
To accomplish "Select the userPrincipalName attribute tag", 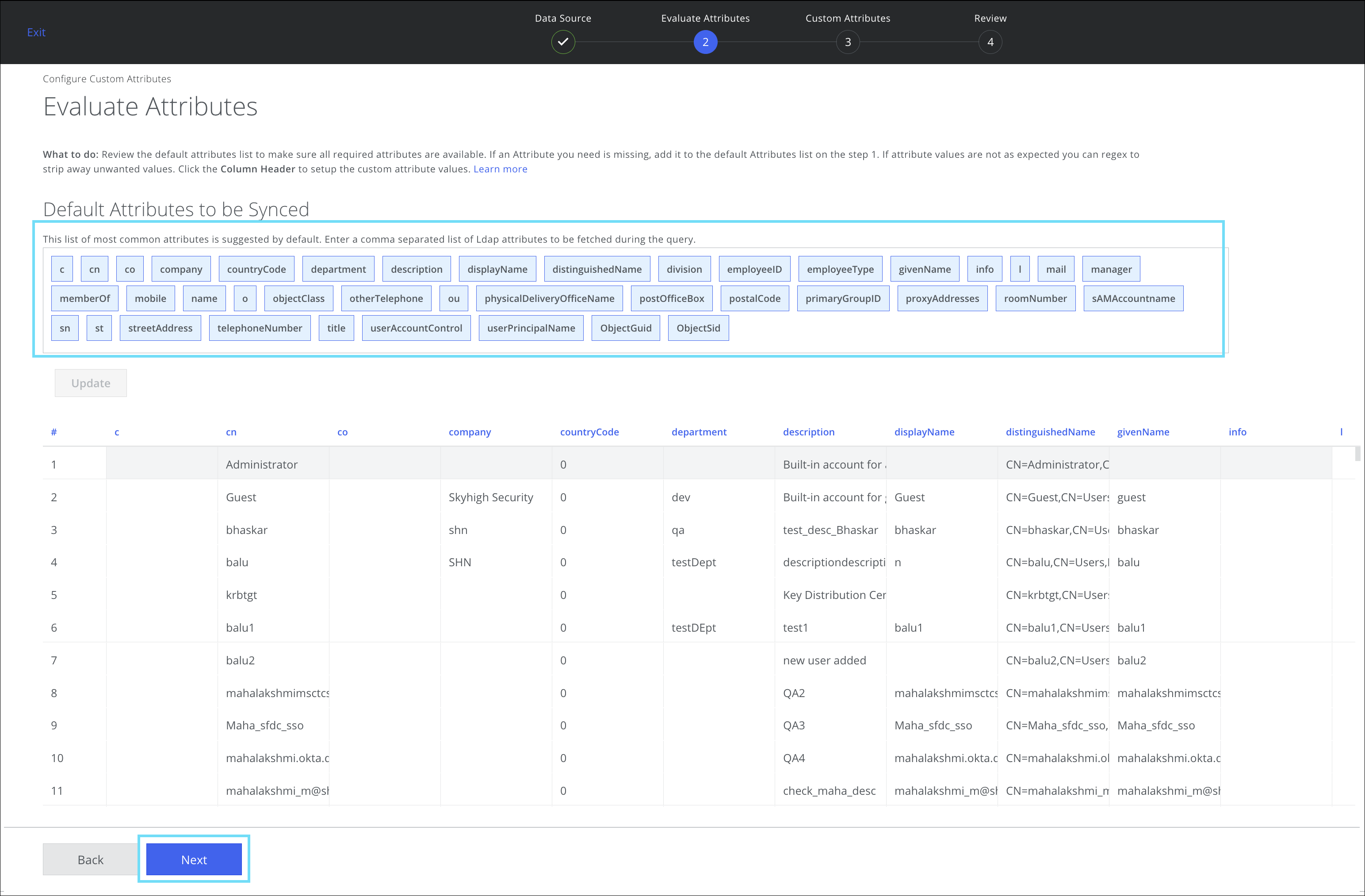I will point(531,328).
